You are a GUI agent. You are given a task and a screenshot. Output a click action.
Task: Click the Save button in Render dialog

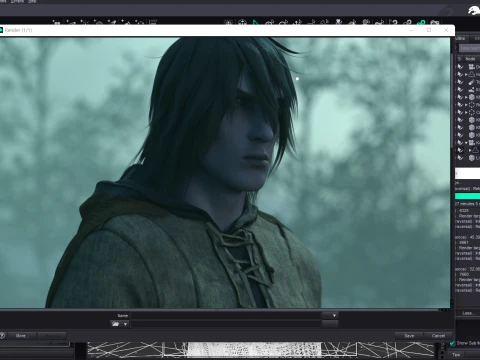(409, 336)
